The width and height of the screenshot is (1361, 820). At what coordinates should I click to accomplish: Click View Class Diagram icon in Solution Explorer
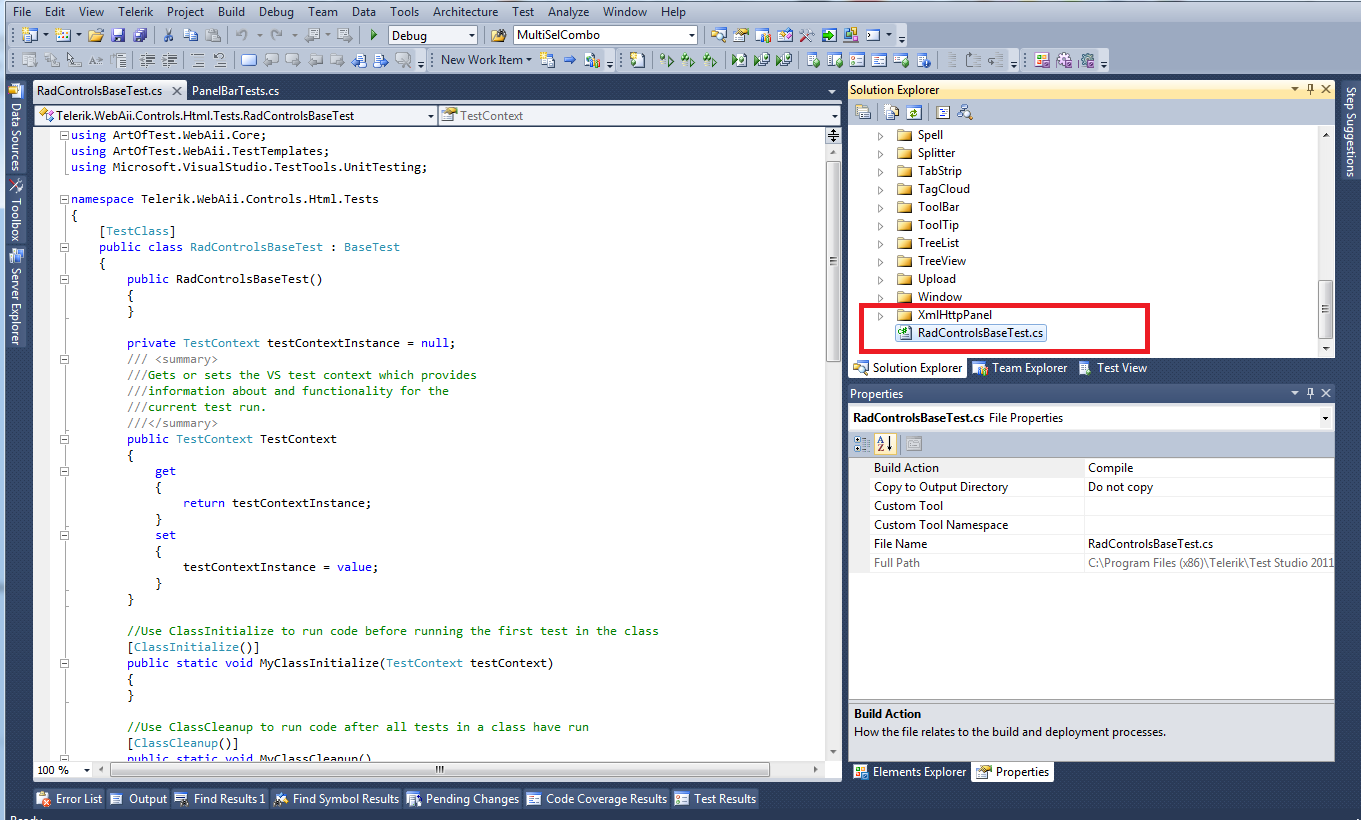tap(965, 112)
